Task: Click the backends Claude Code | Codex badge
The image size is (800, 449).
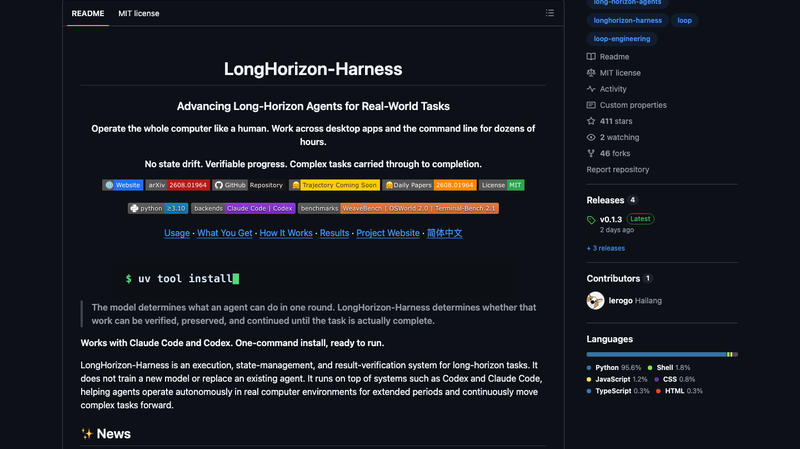Action: [243, 208]
